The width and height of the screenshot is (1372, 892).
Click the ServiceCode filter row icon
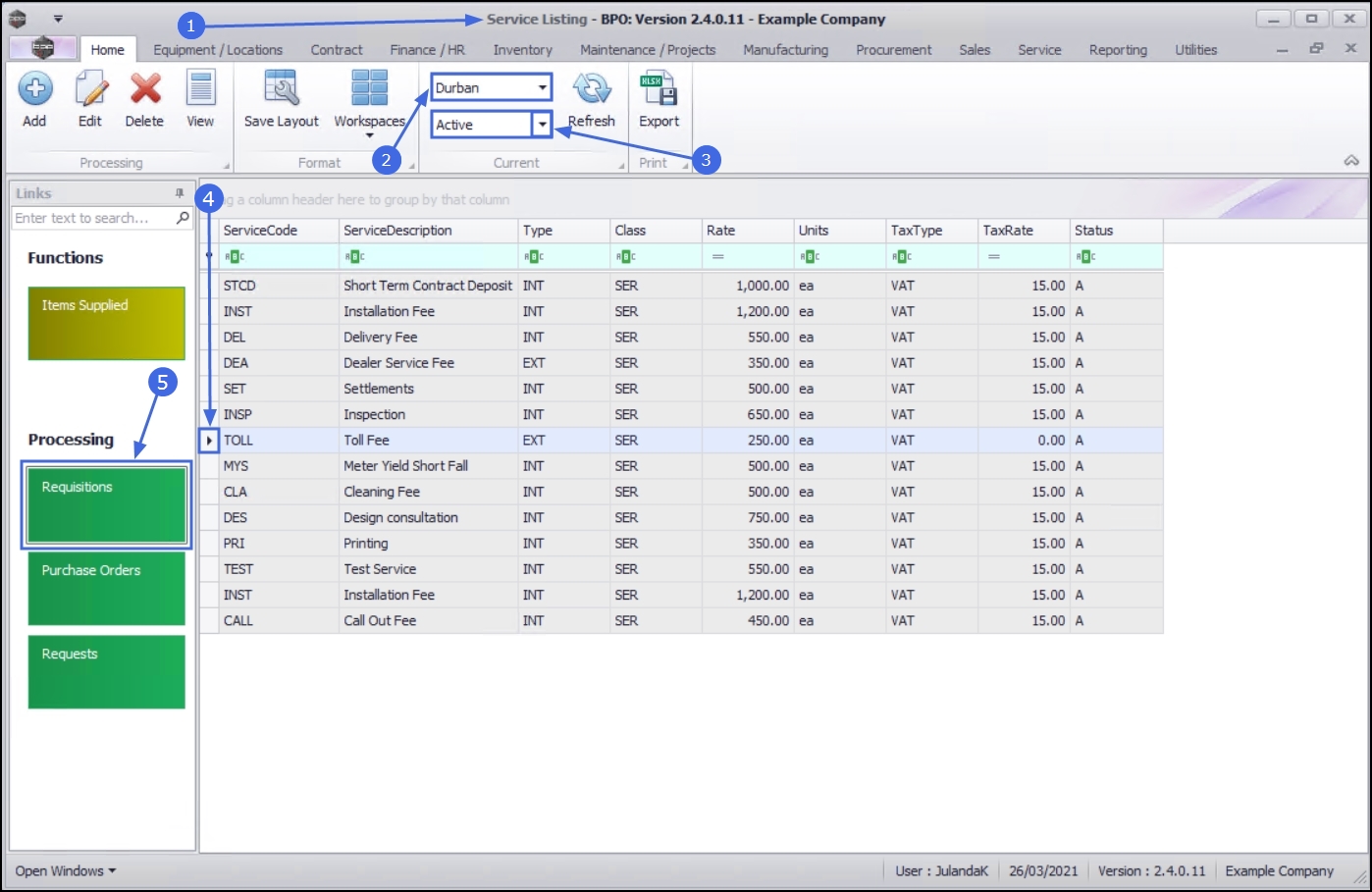(235, 256)
